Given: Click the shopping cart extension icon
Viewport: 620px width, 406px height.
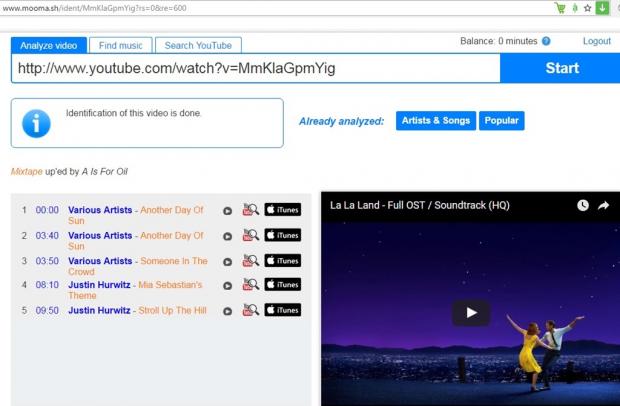Looking at the screenshot, I should (560, 8).
